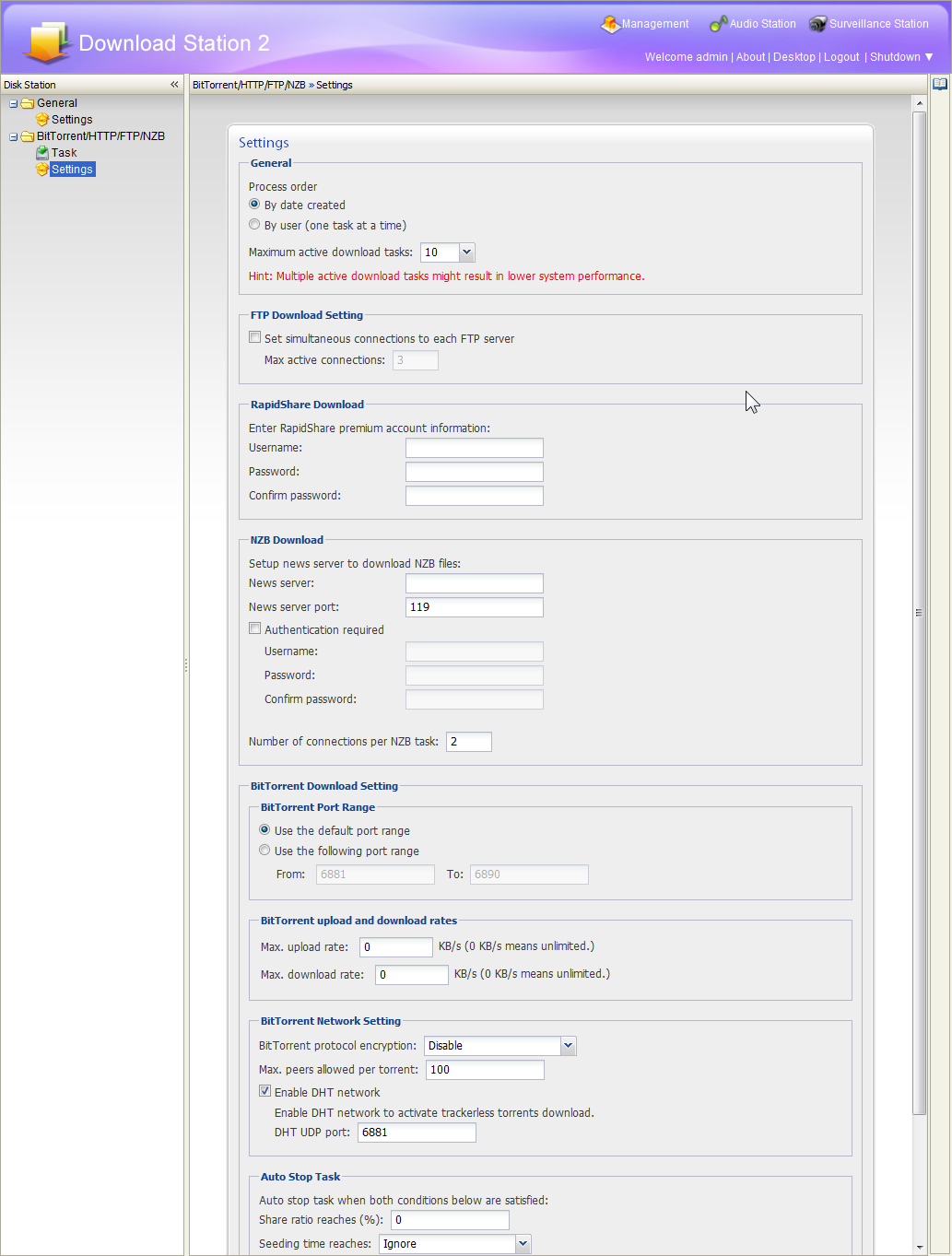Viewport: 952px width, 1256px height.
Task: Click the Management link text
Action: click(655, 24)
